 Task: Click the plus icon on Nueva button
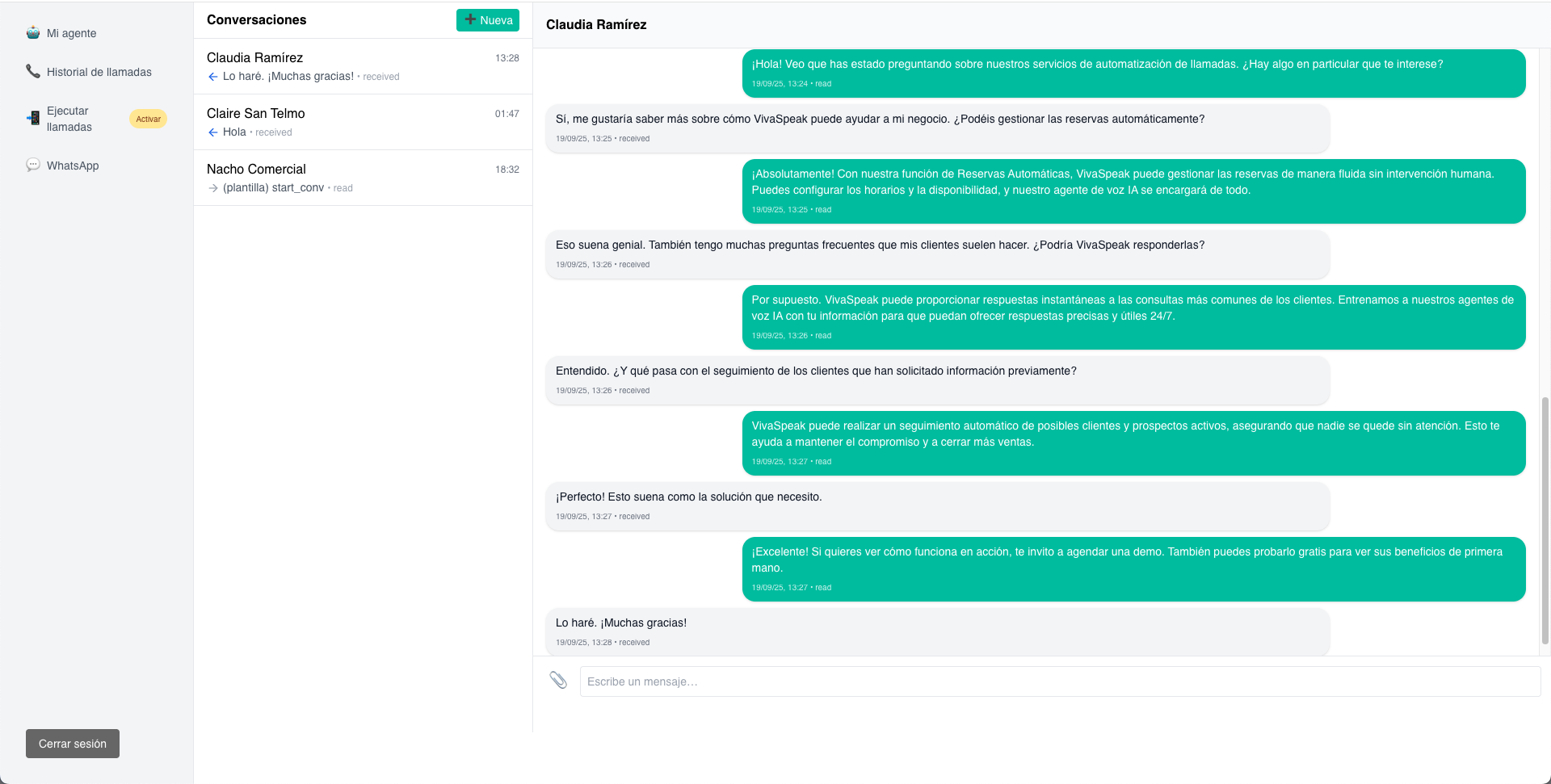pos(470,20)
